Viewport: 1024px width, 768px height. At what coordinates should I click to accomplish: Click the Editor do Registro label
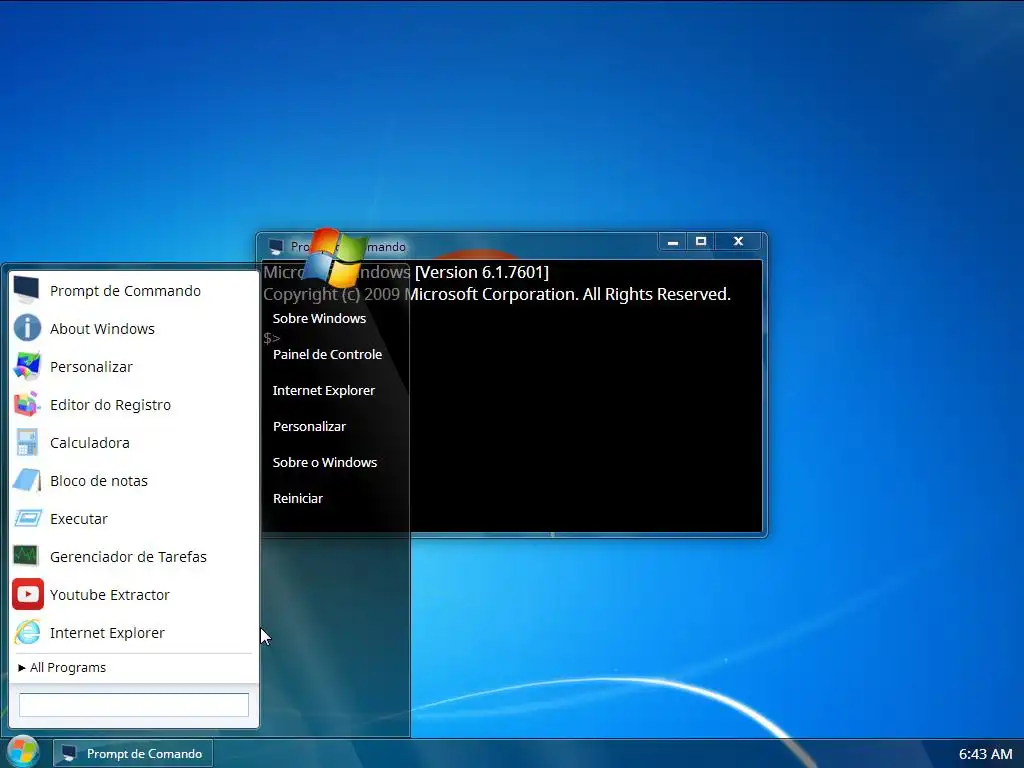(x=110, y=405)
